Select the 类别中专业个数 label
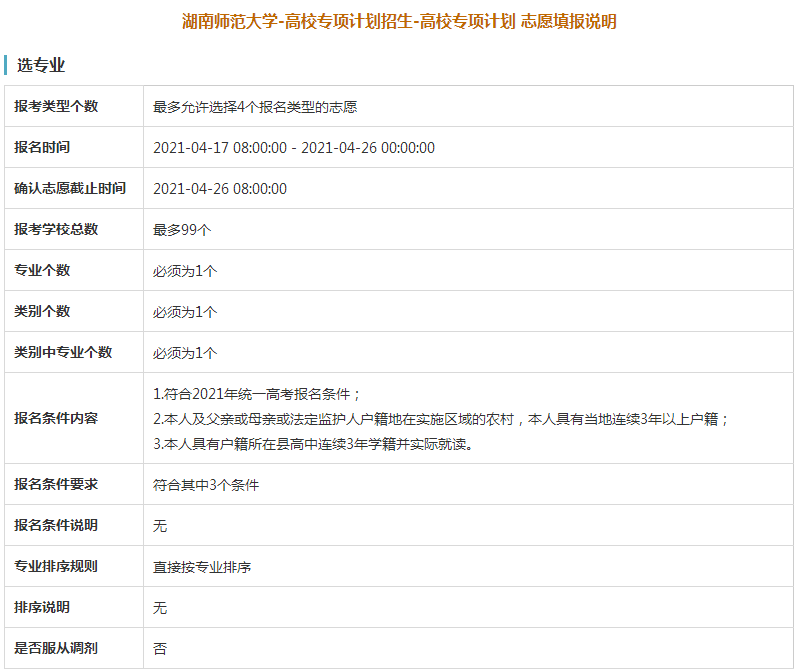The height and width of the screenshot is (672, 799). (x=63, y=352)
